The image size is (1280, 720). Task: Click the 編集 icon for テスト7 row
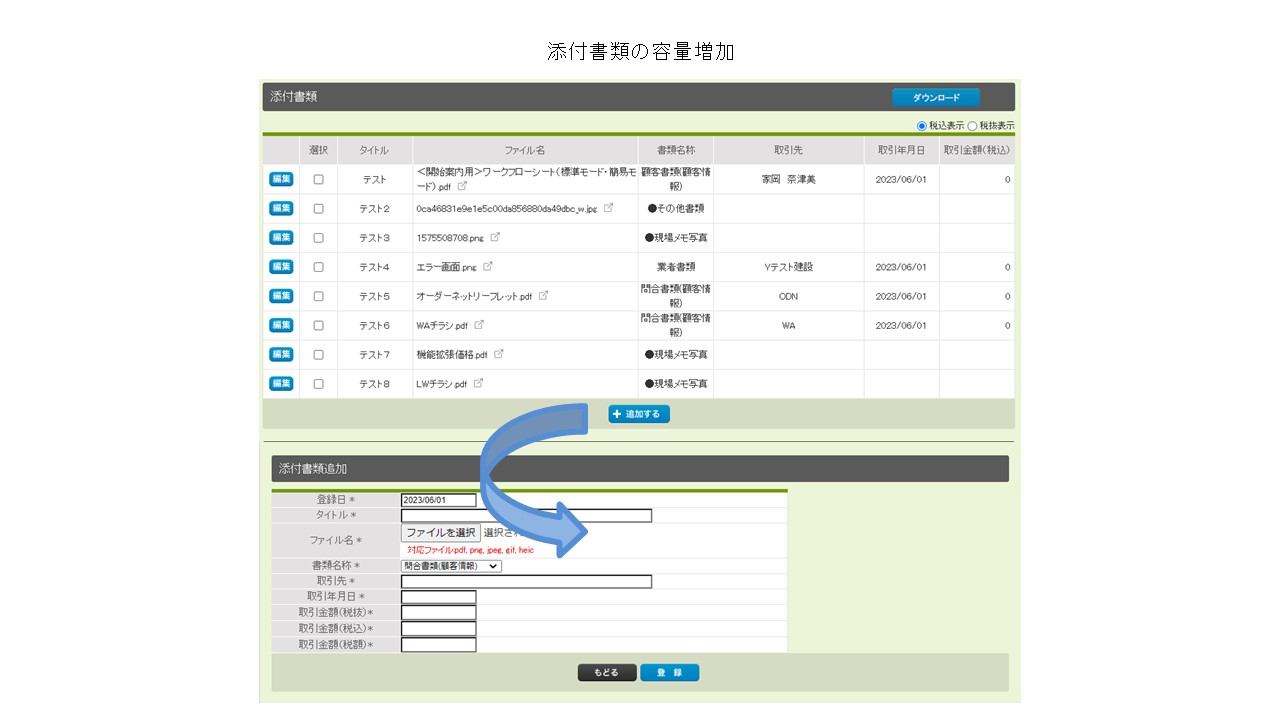click(x=281, y=355)
